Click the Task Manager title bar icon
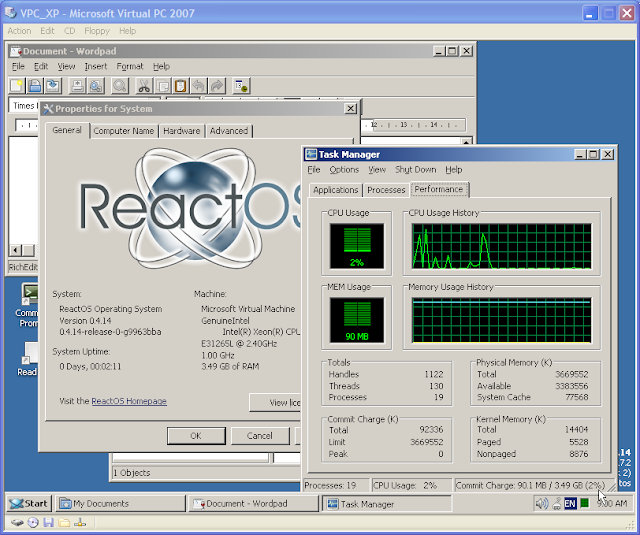 (311, 154)
